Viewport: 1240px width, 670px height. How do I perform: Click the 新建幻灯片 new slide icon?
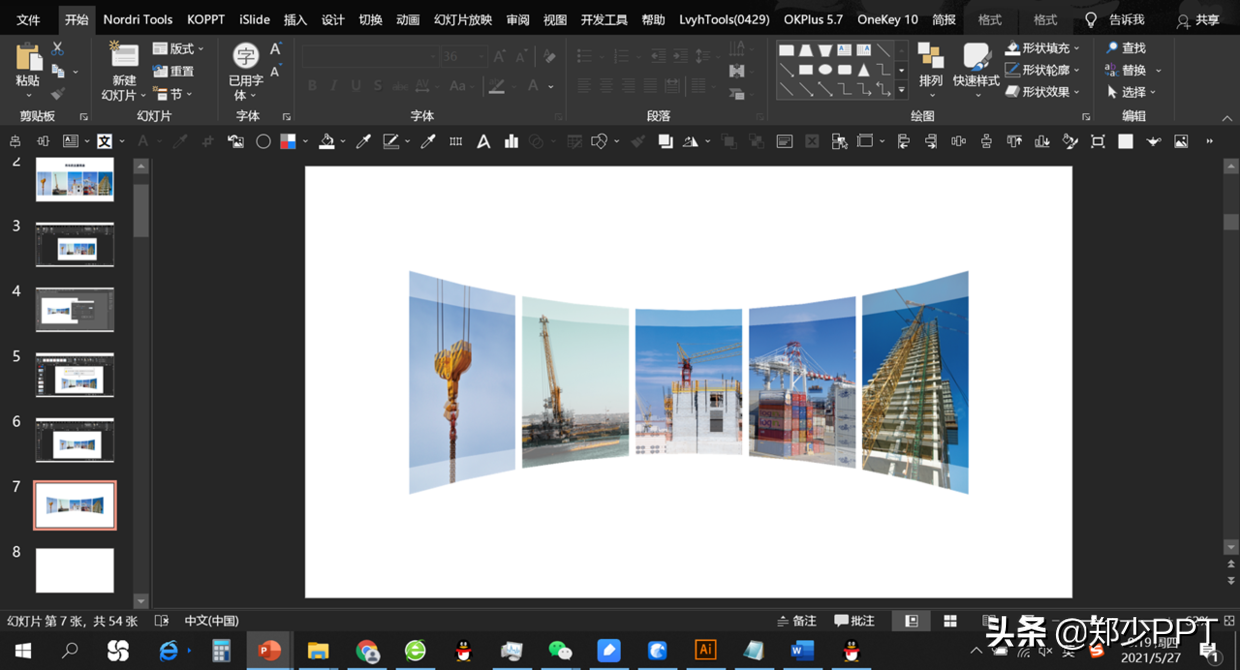(124, 56)
